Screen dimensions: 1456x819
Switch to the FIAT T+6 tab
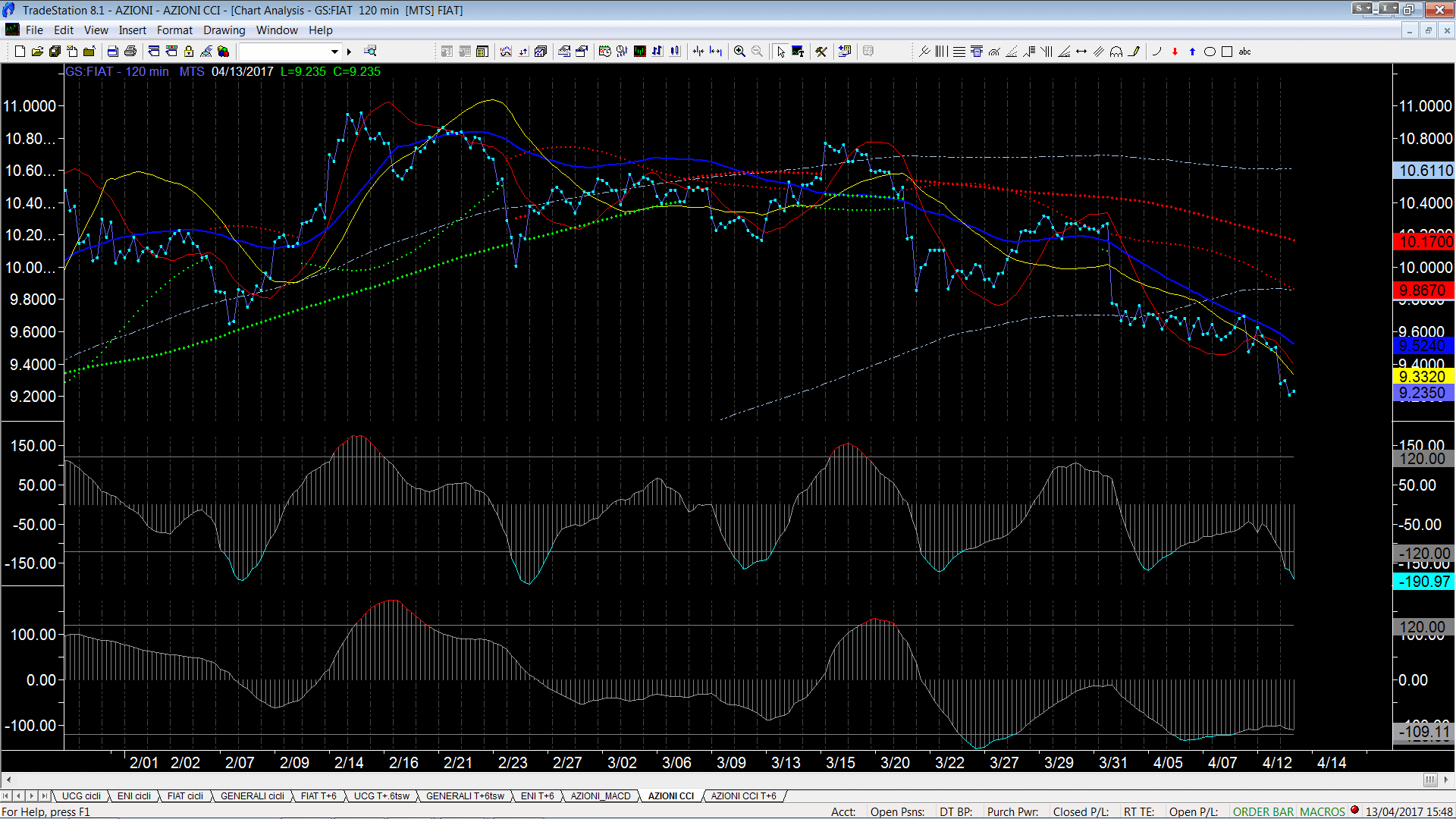point(318,796)
